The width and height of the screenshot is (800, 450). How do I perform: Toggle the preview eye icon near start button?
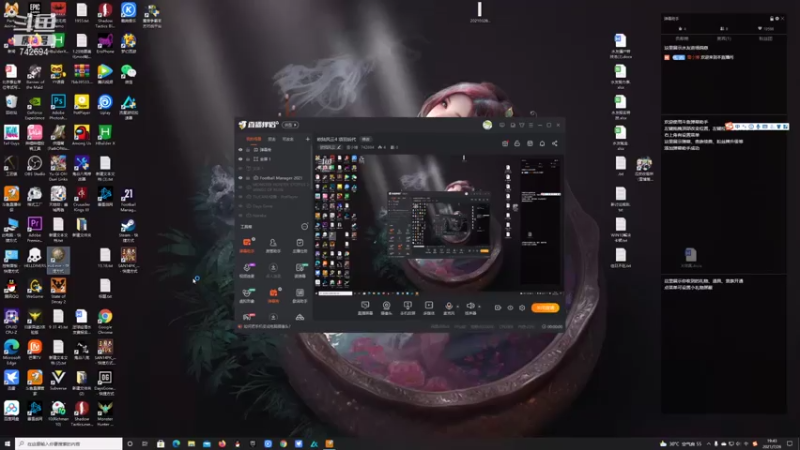tap(510, 308)
